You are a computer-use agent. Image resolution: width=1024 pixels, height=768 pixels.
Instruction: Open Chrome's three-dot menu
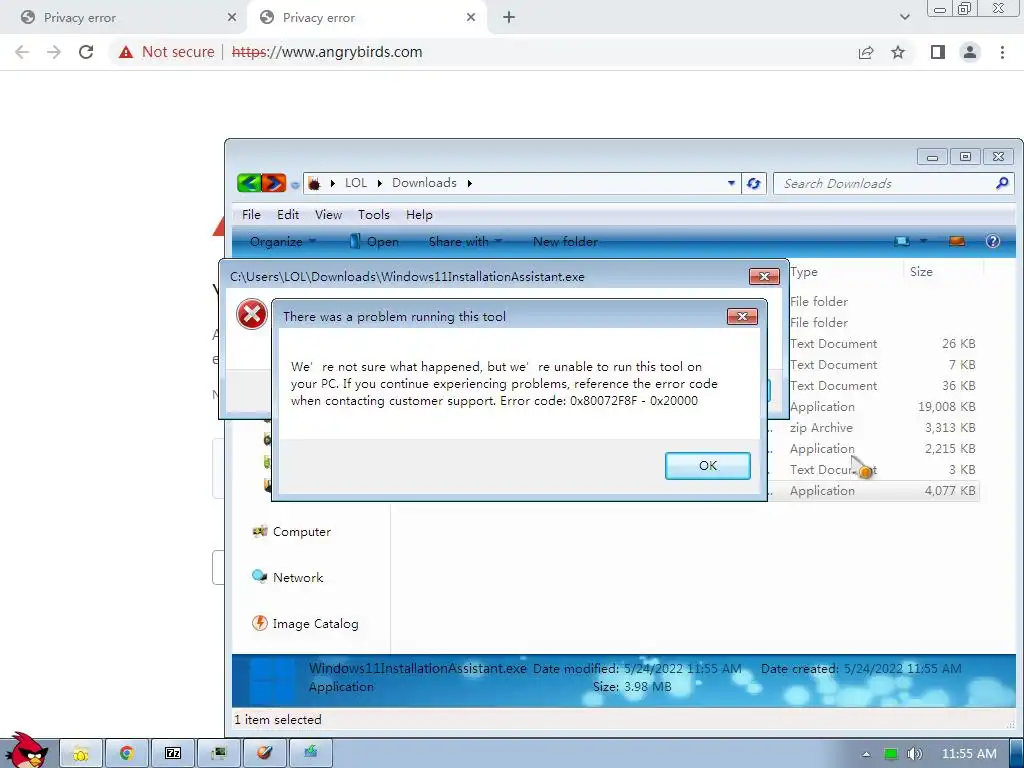[1002, 52]
